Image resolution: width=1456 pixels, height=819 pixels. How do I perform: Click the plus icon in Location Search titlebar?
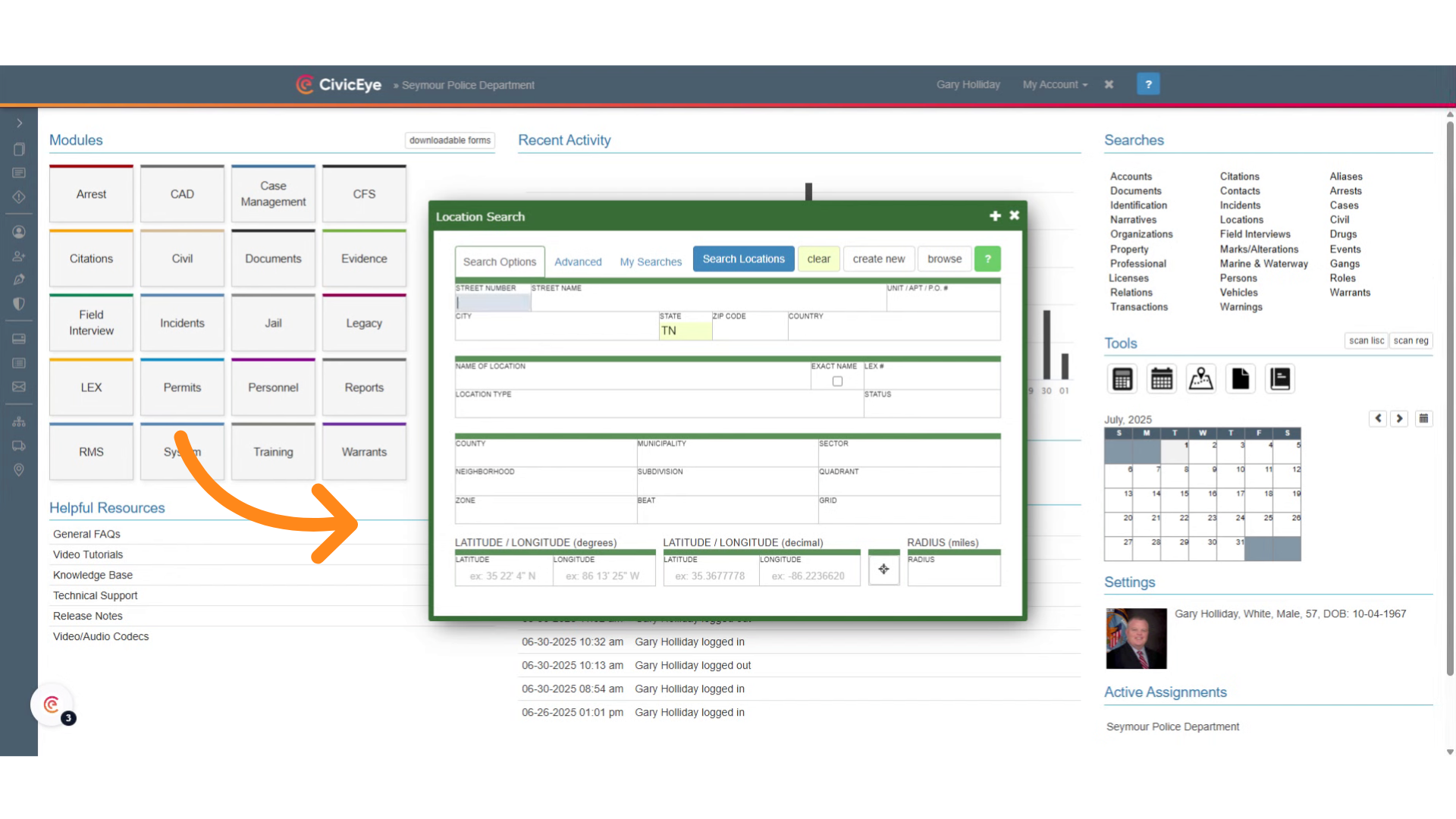pos(995,216)
